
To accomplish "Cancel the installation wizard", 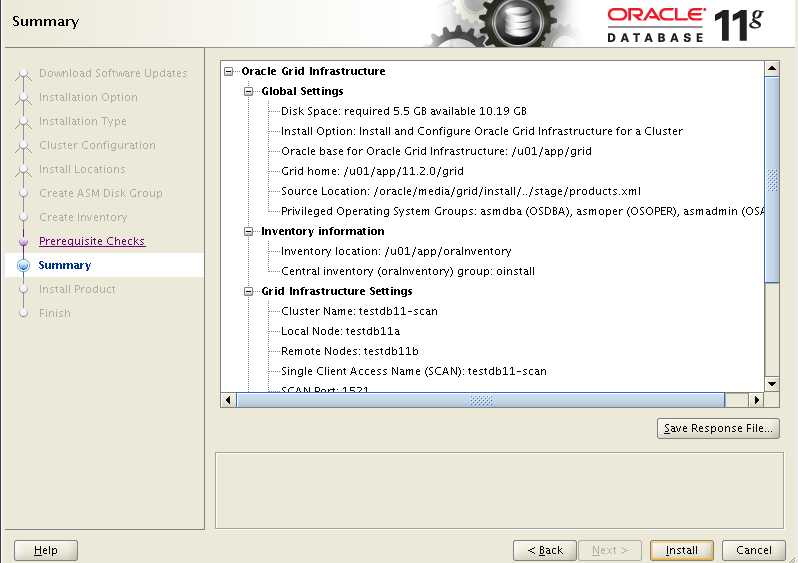I will (x=754, y=550).
